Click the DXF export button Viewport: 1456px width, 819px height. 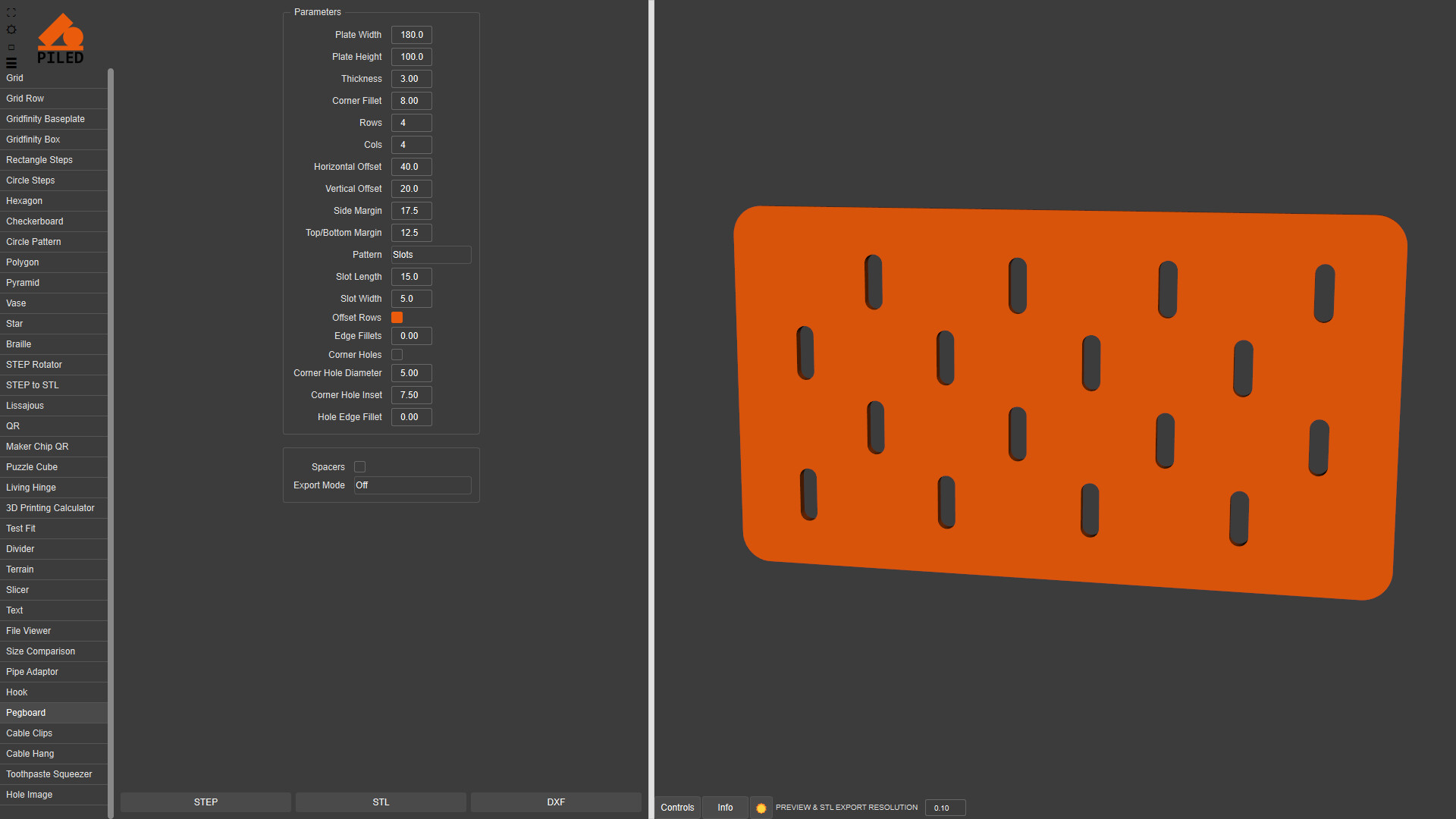pos(556,802)
